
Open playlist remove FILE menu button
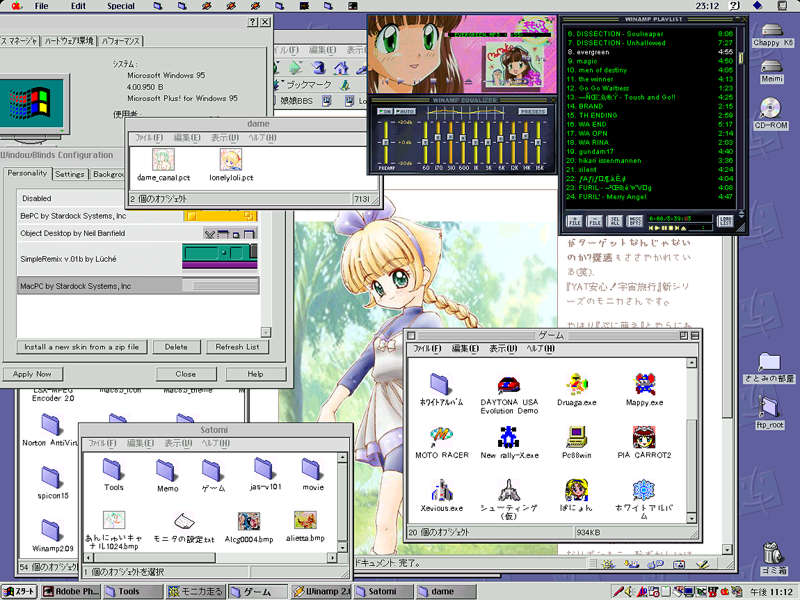tap(594, 220)
